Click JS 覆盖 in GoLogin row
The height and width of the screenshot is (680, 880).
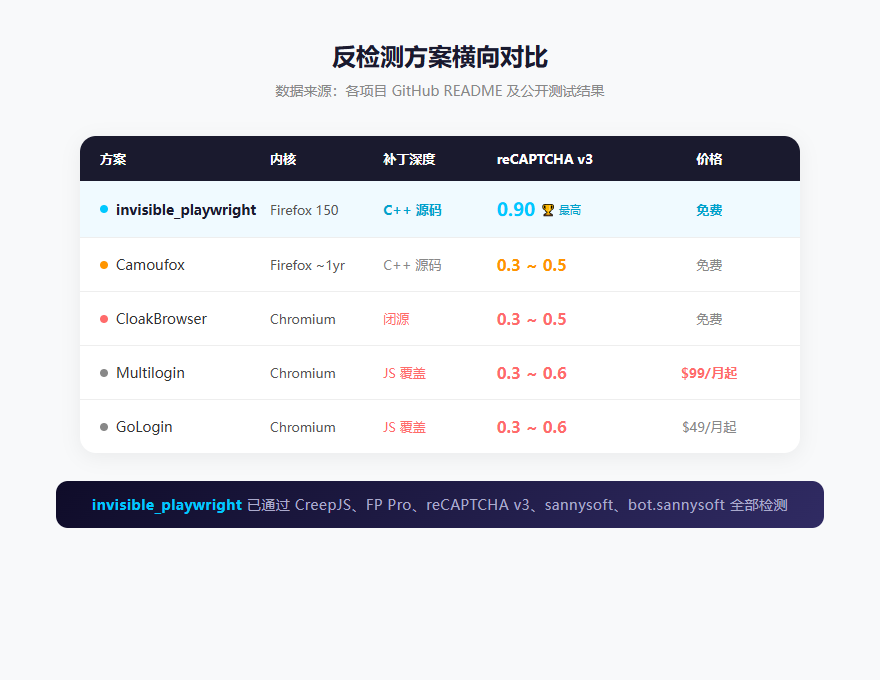[405, 427]
